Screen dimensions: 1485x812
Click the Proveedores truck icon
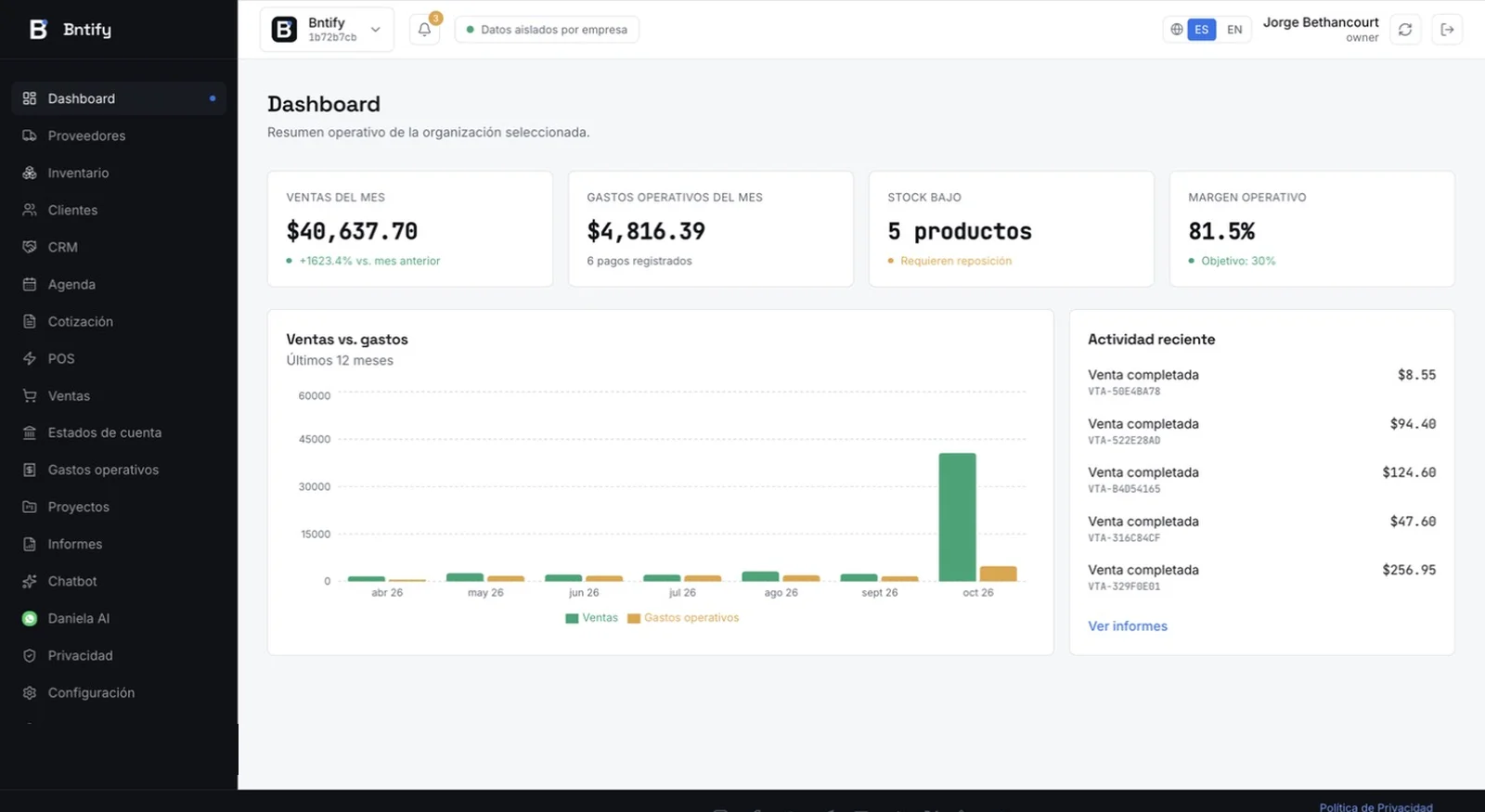click(30, 135)
